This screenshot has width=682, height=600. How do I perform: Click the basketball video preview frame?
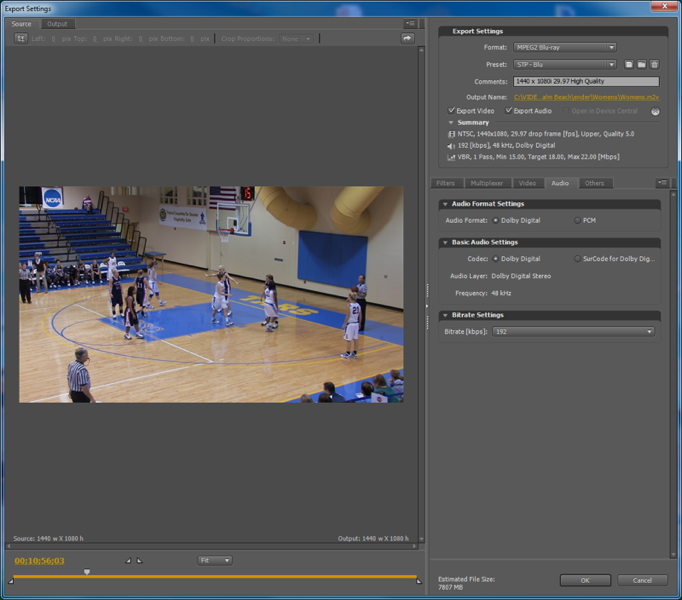click(211, 295)
